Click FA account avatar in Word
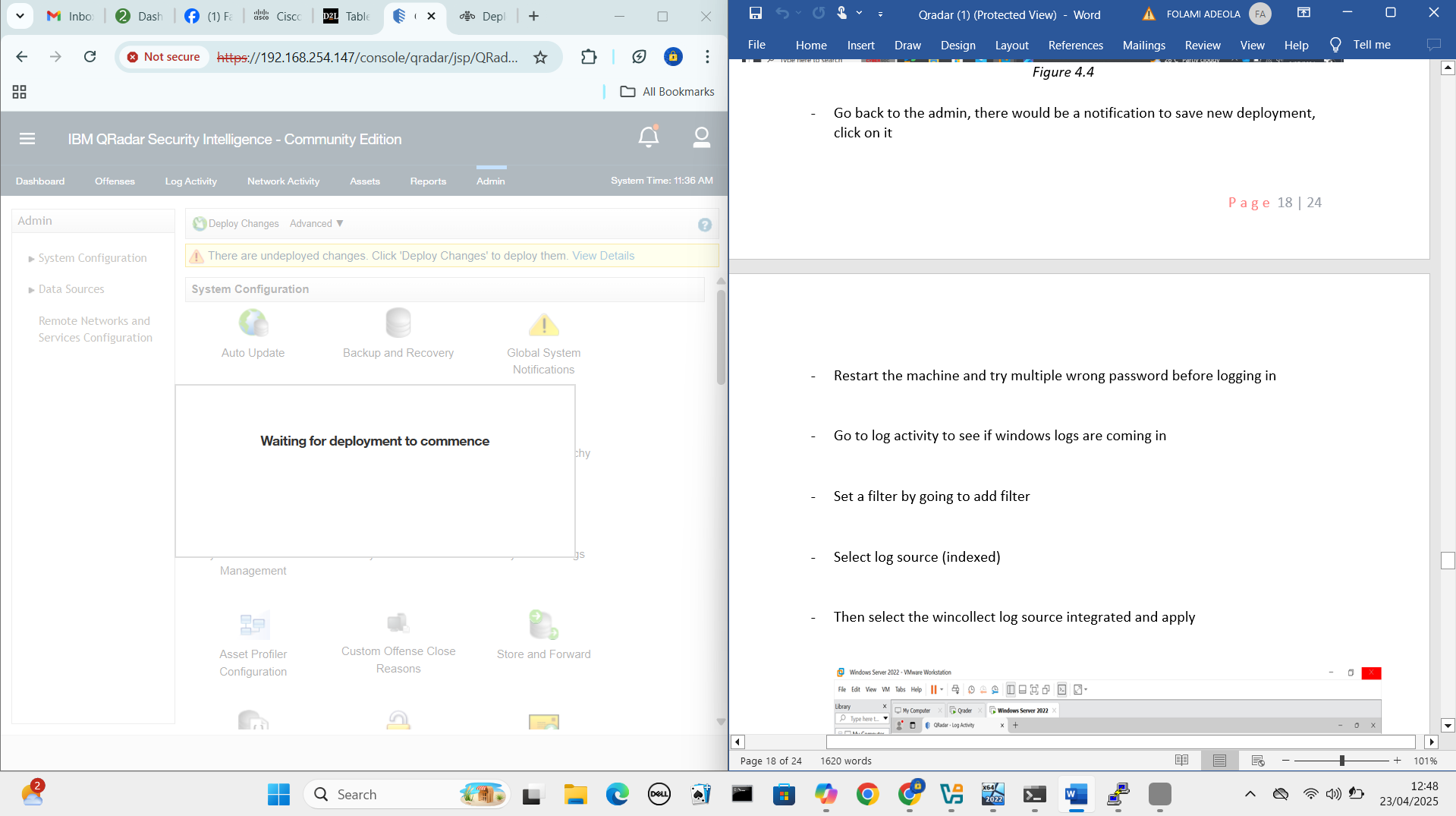Screen dimensions: 1456x816 [x=1260, y=14]
